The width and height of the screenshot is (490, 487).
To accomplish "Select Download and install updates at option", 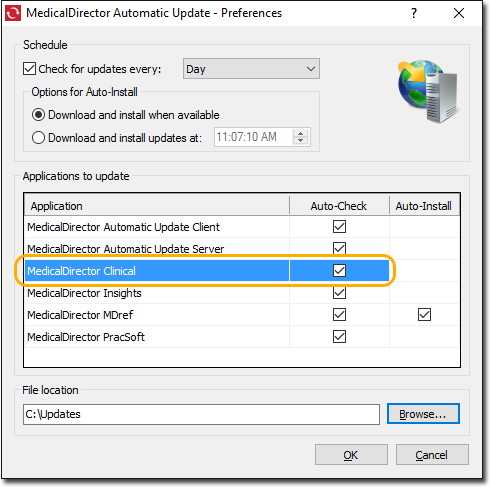I will 38,138.
